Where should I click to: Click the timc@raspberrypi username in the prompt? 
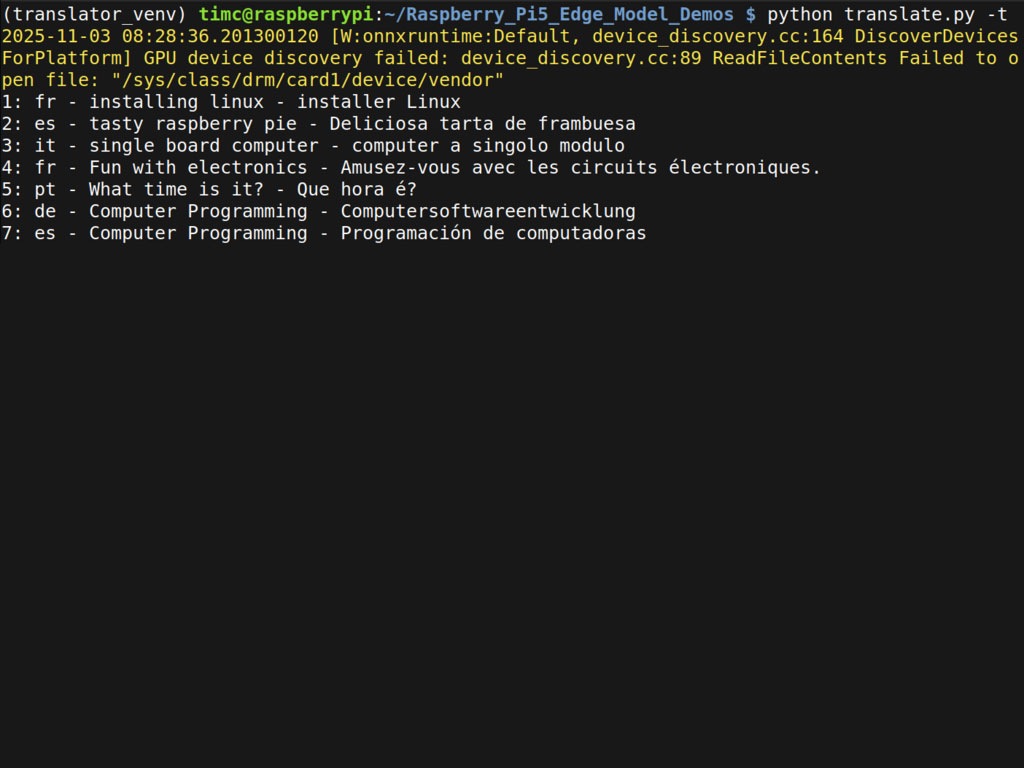click(285, 14)
